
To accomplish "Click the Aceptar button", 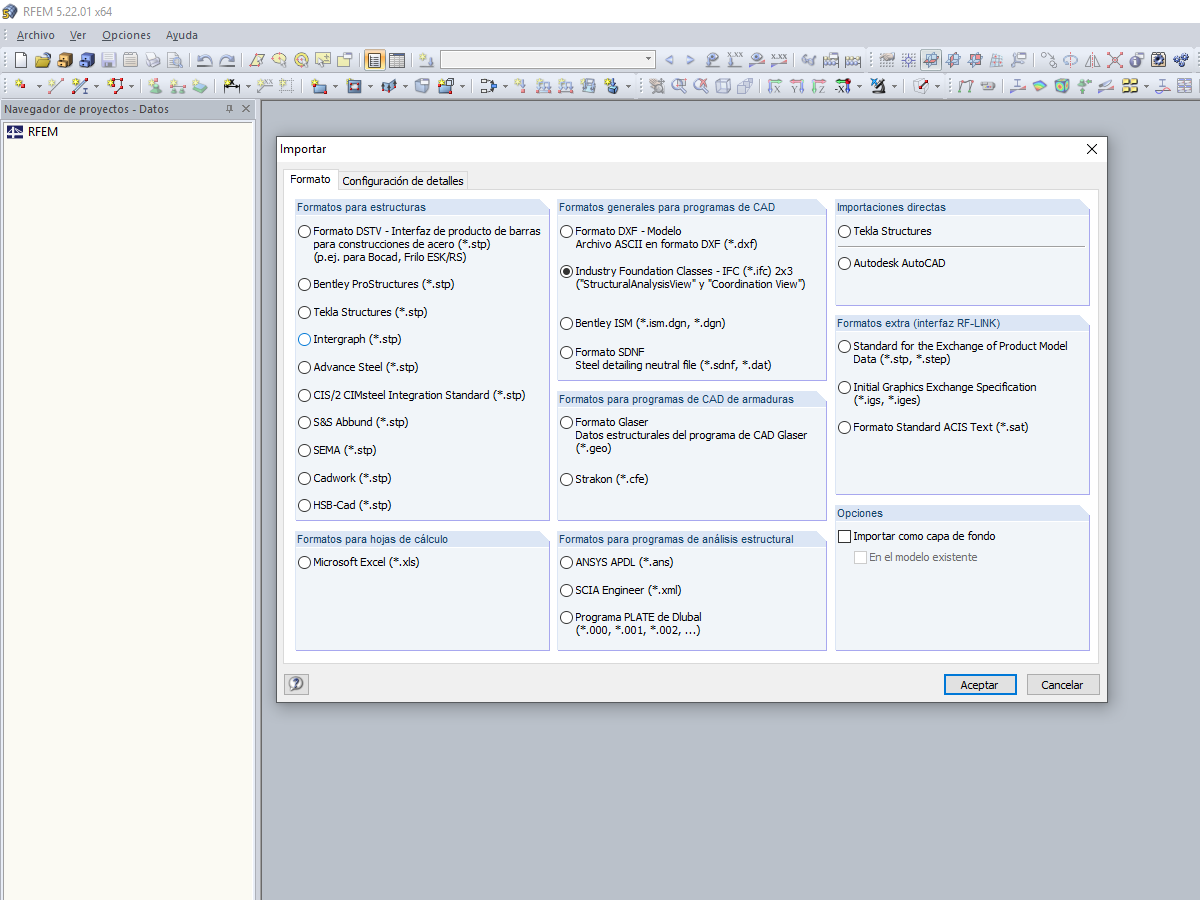I will coord(980,684).
